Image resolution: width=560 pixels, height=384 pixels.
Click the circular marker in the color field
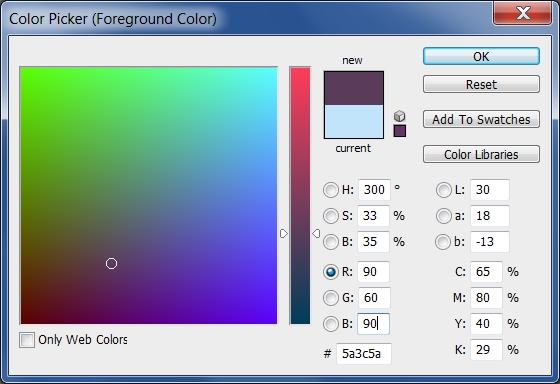(x=111, y=264)
